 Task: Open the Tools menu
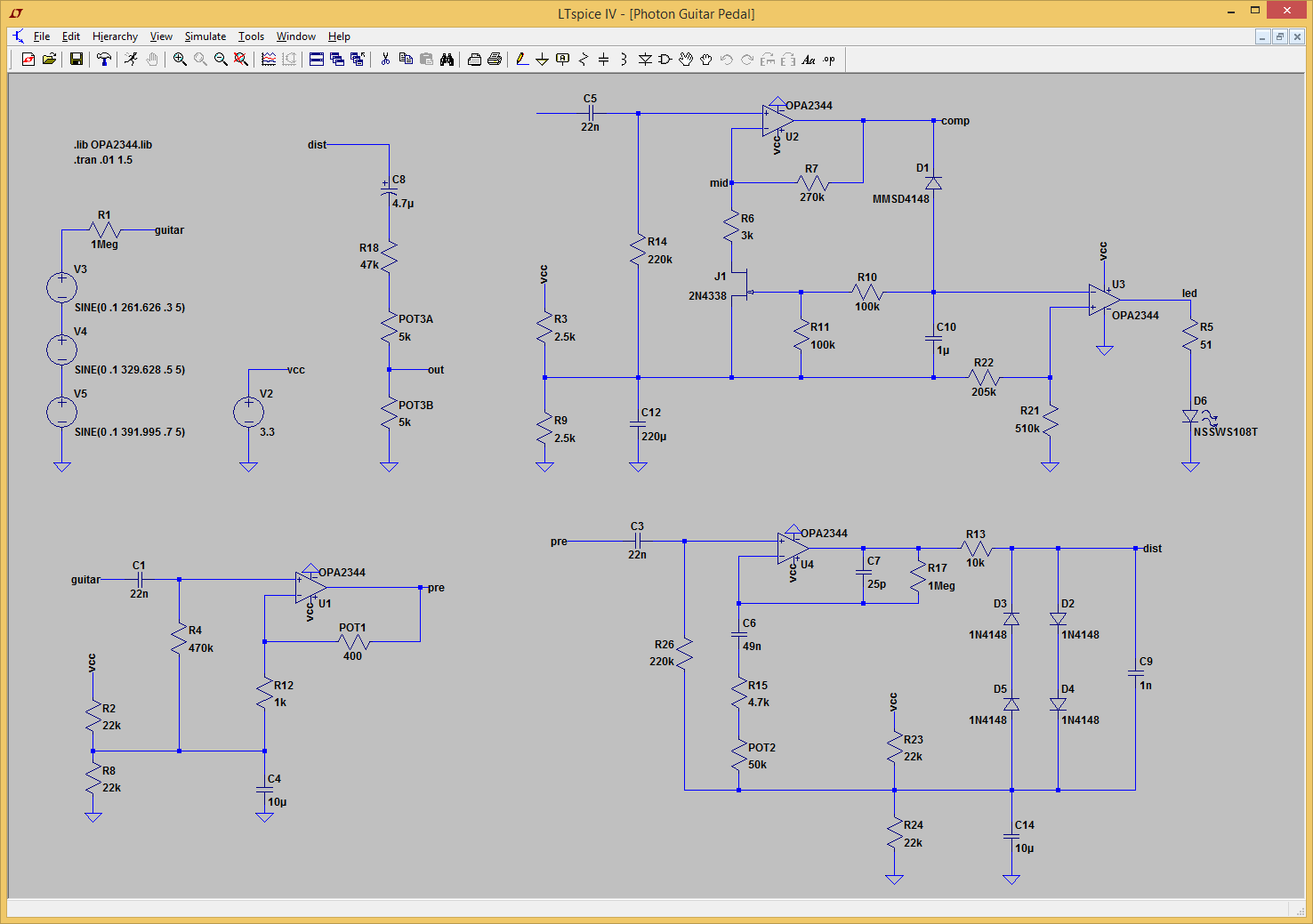pos(251,36)
